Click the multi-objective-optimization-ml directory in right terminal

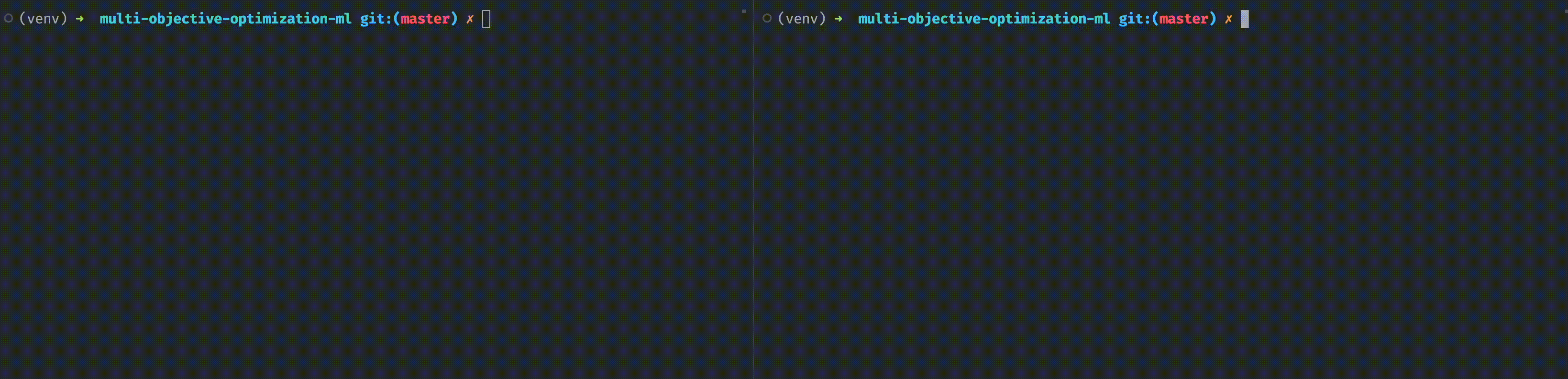[983, 19]
